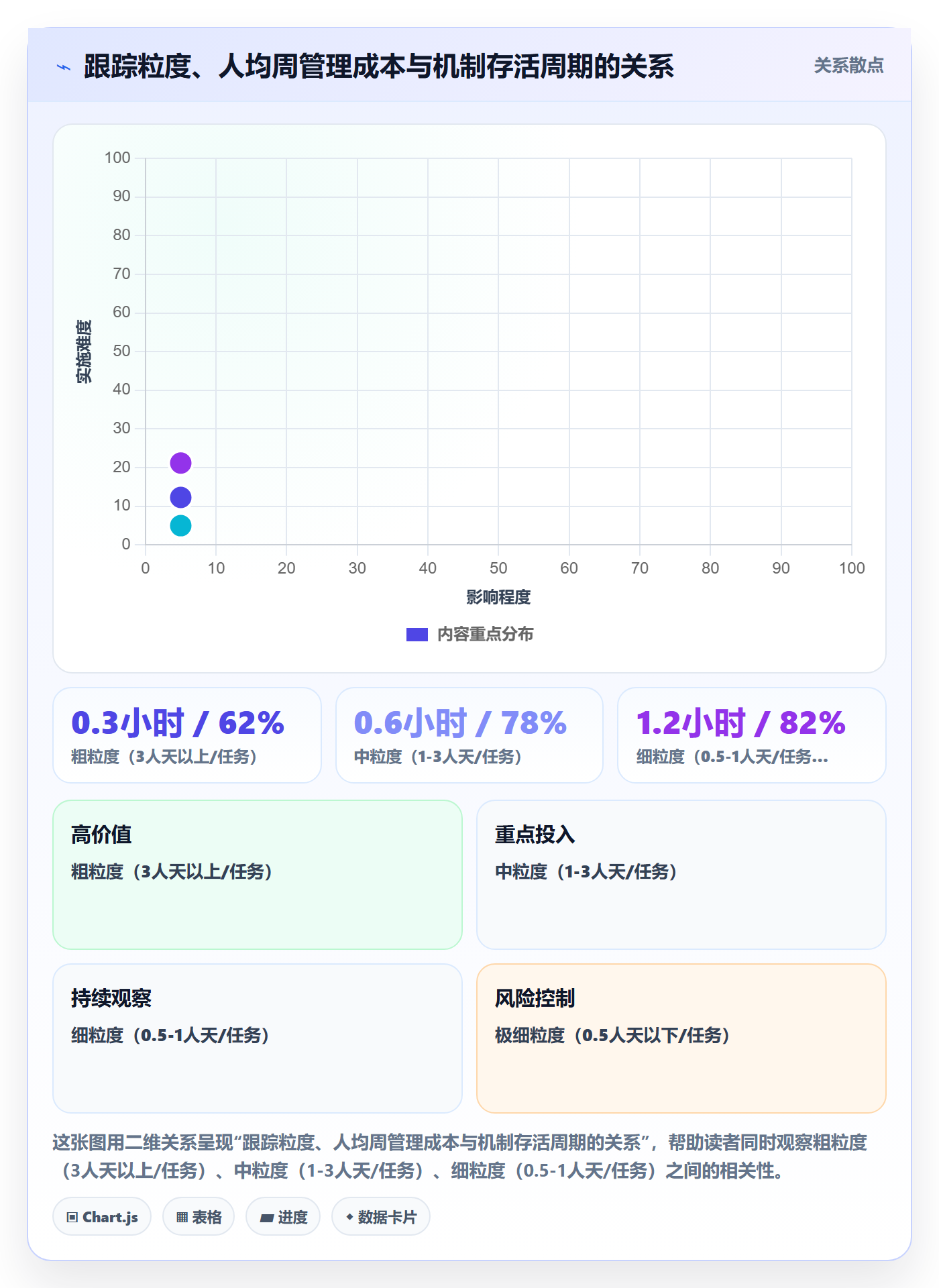Screen dimensions: 939x1288
Task: Click the 影响程度 x-axis title
Action: (498, 597)
